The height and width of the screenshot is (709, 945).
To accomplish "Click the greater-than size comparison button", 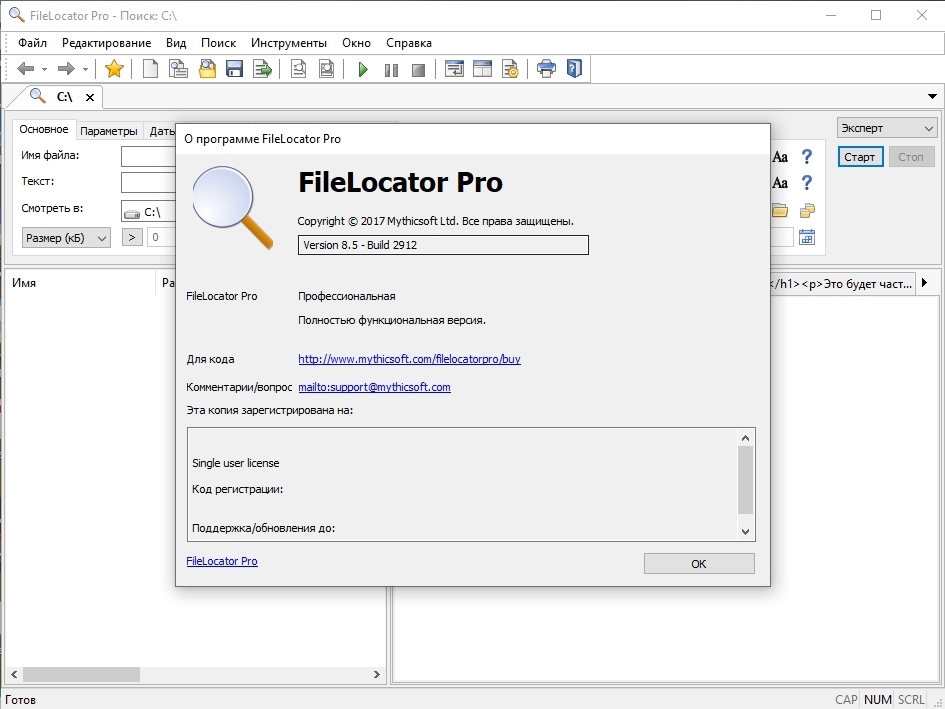I will (132, 238).
